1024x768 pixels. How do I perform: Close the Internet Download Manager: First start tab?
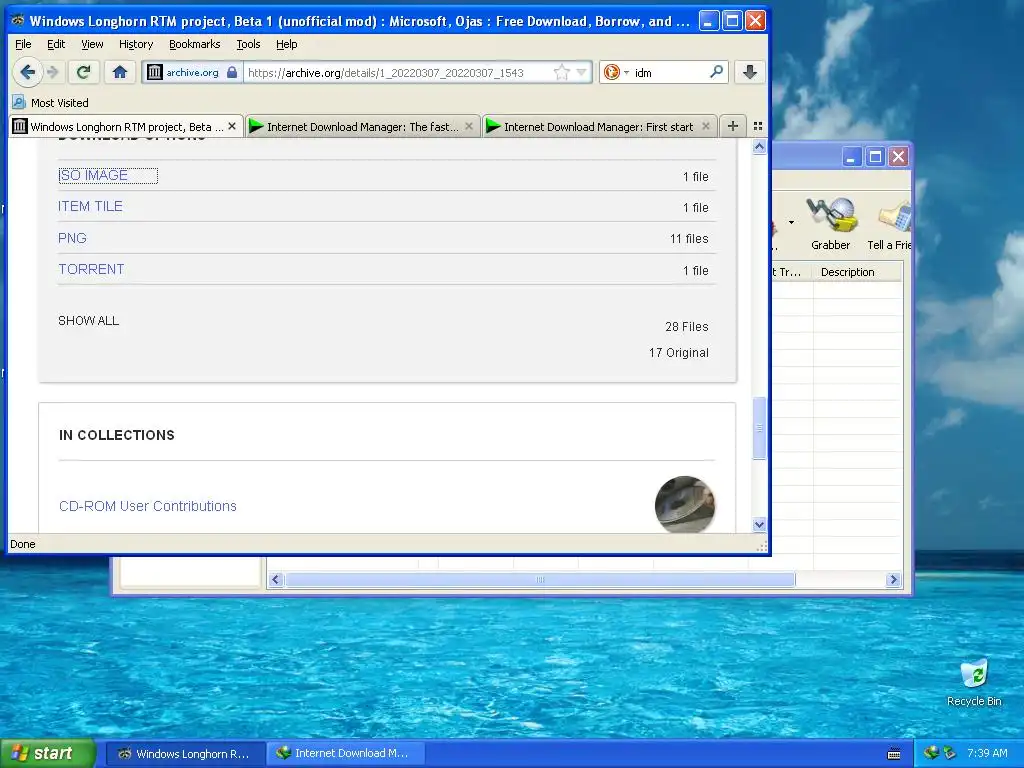pyautogui.click(x=705, y=127)
